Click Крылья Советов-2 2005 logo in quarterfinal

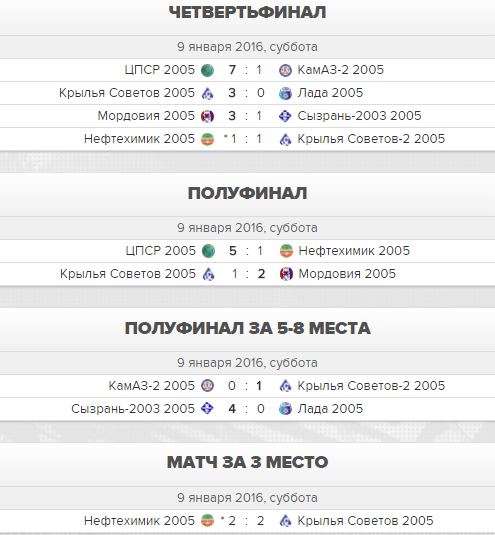click(286, 139)
